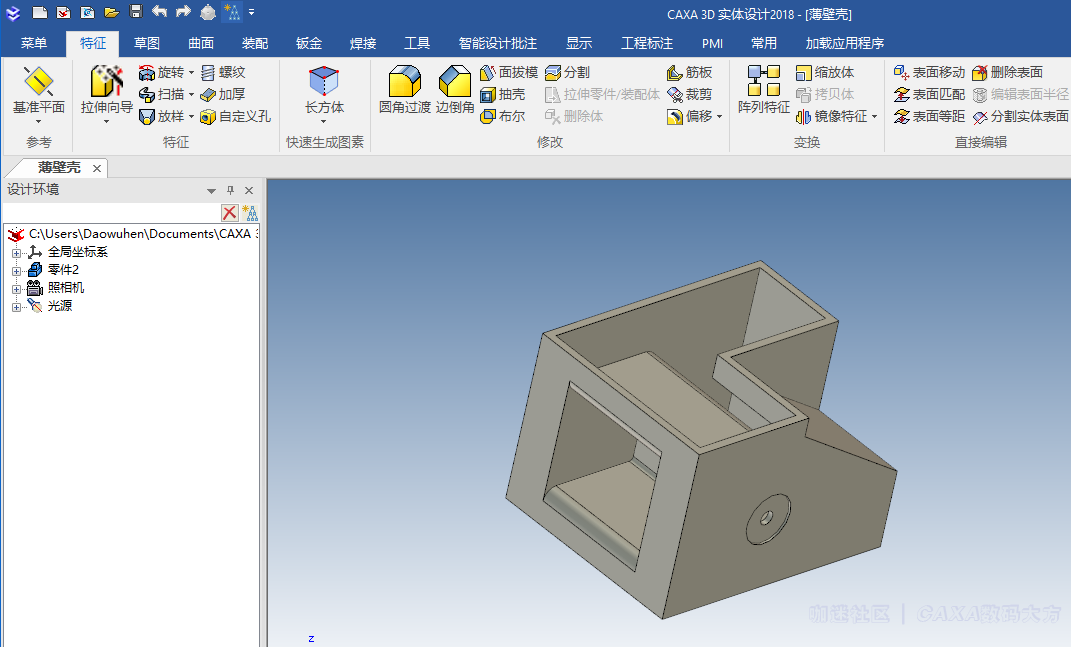Click the 表面移动 button
Image resolution: width=1071 pixels, height=647 pixels.
(x=929, y=72)
